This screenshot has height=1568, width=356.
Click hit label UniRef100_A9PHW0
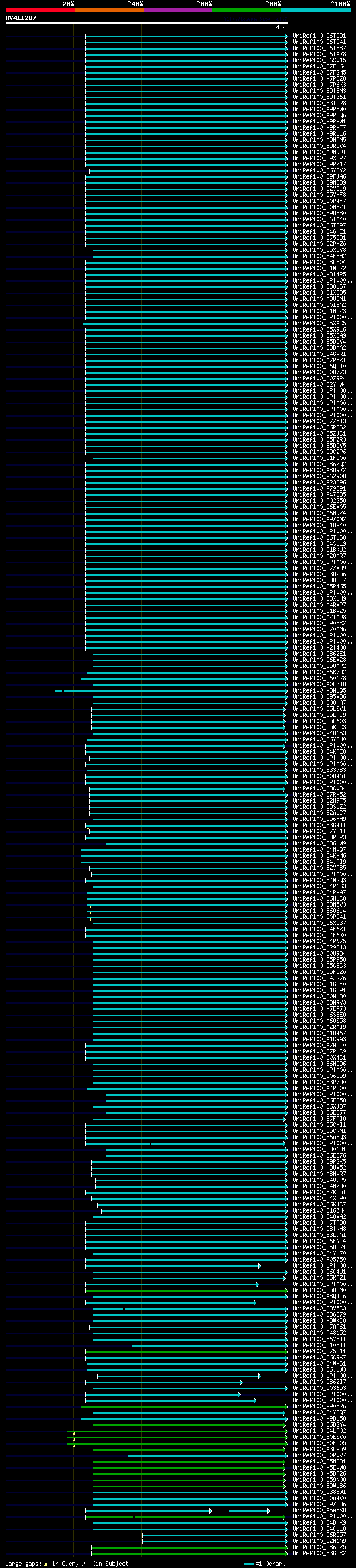click(x=319, y=109)
